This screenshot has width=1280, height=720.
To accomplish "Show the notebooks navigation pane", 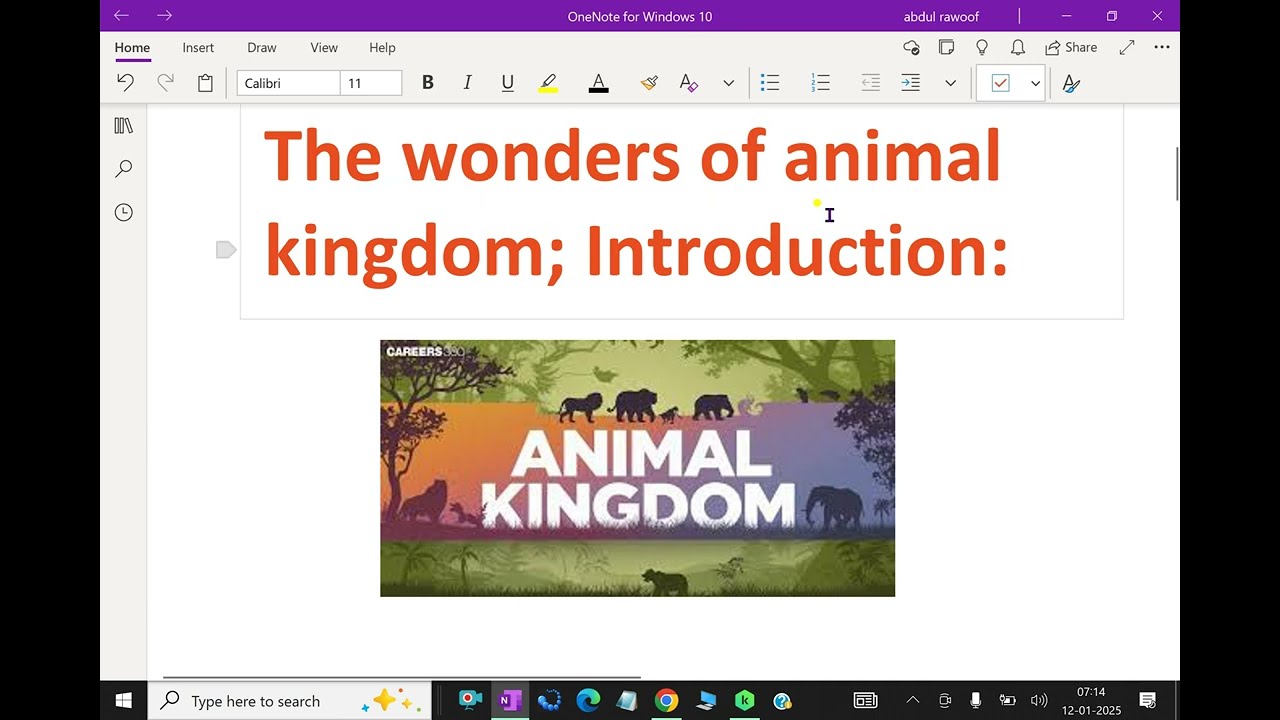I will (x=124, y=126).
